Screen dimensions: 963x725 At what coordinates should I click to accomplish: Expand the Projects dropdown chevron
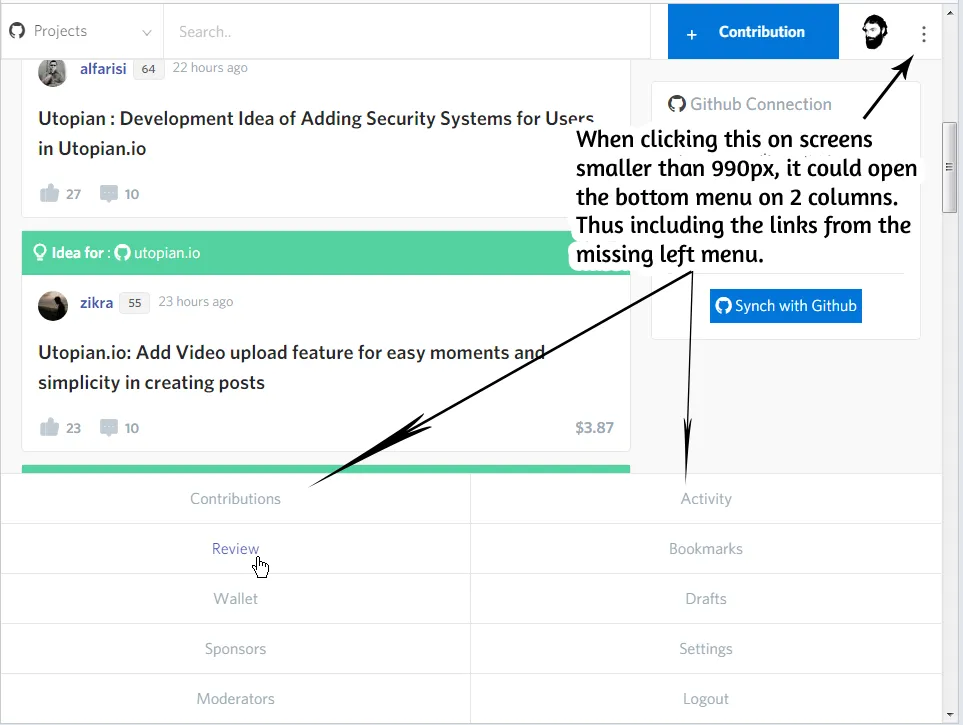click(147, 33)
